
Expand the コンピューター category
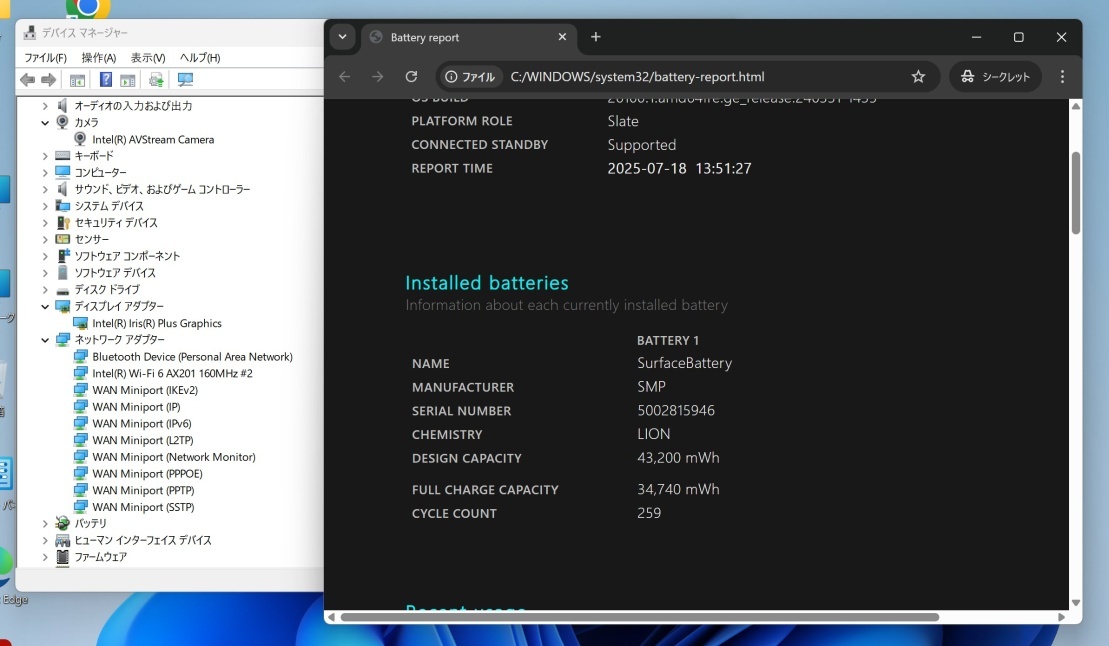45,173
